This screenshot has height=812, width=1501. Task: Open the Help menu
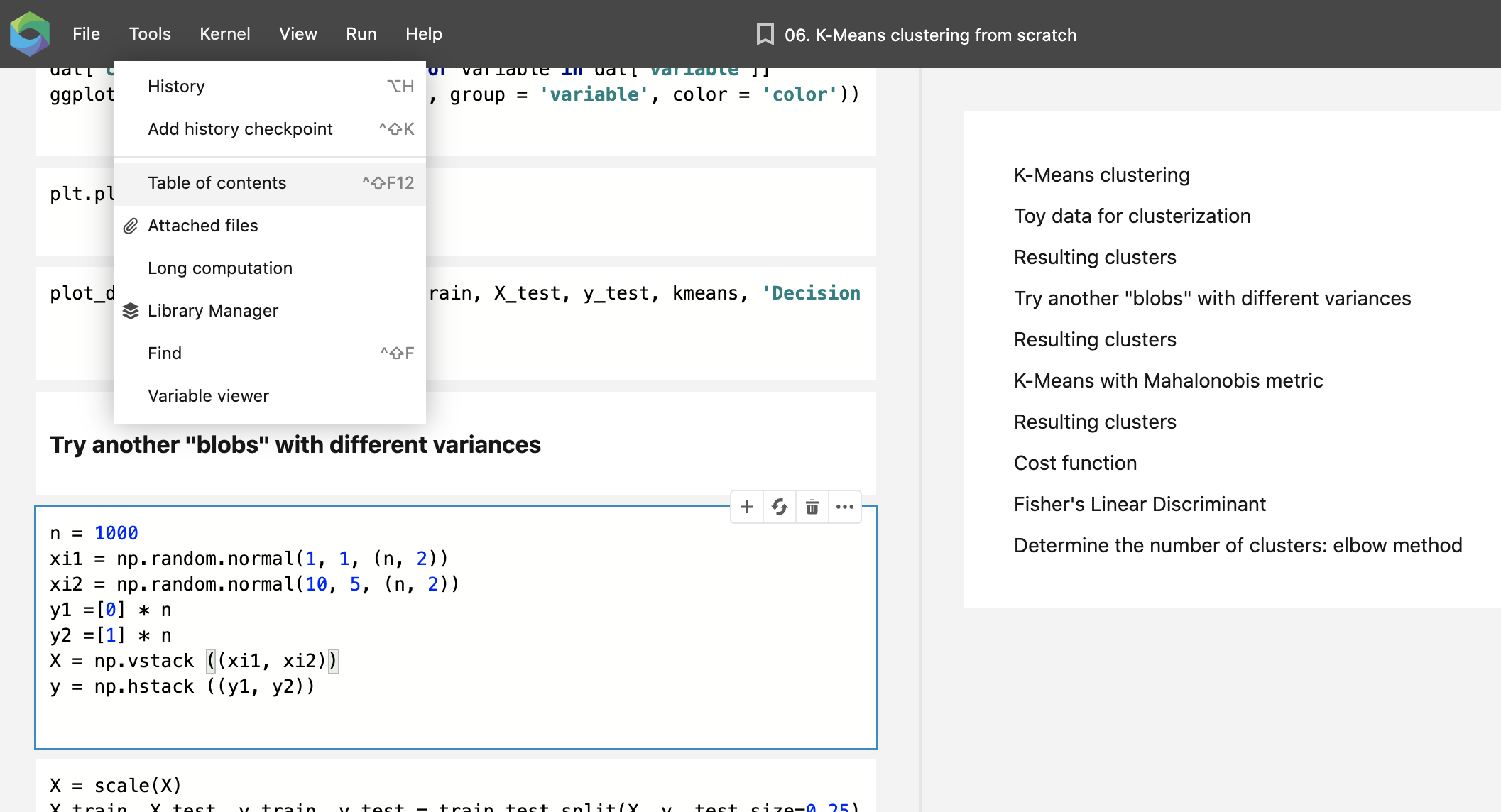(422, 33)
